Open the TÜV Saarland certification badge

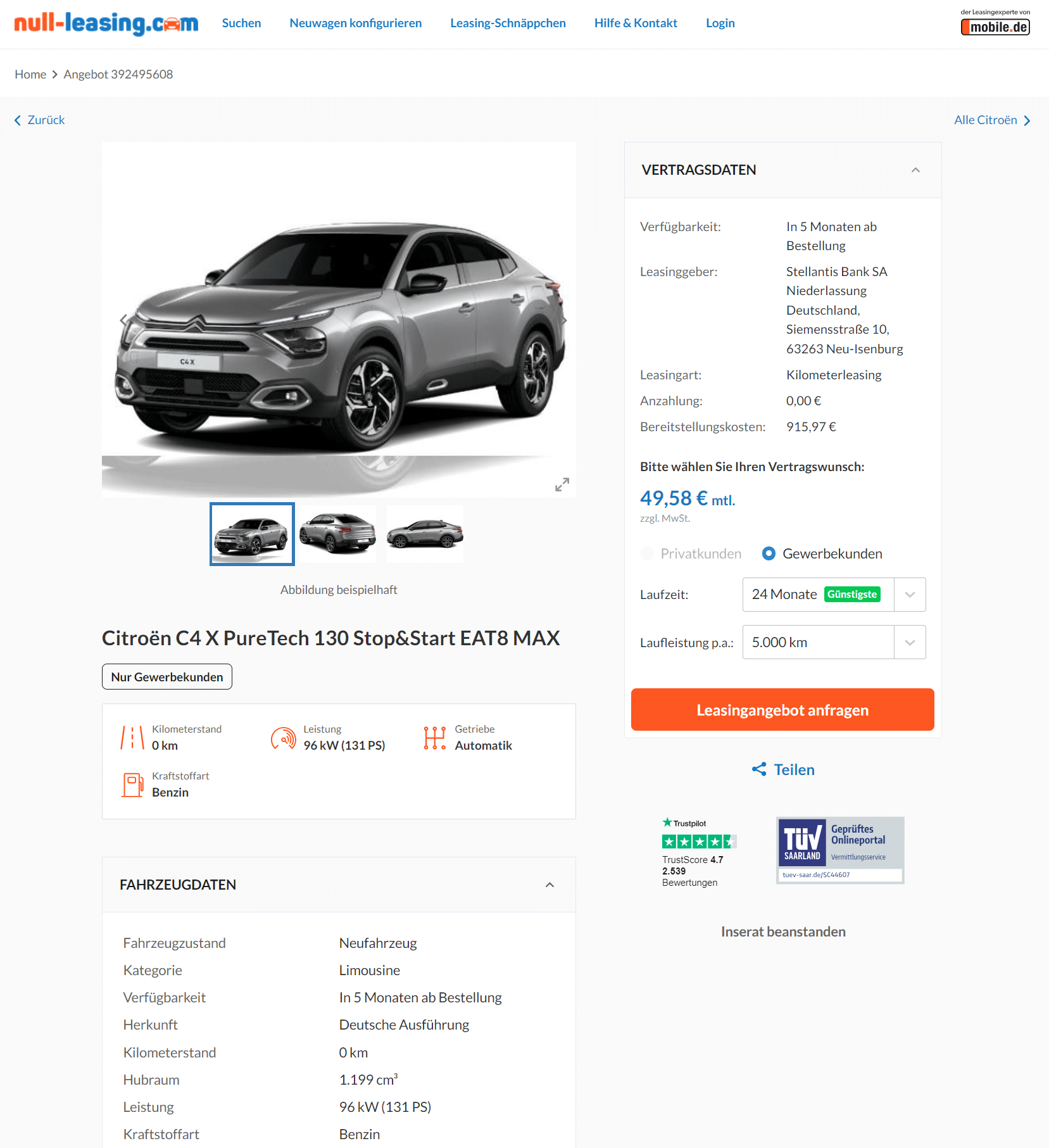pos(840,850)
